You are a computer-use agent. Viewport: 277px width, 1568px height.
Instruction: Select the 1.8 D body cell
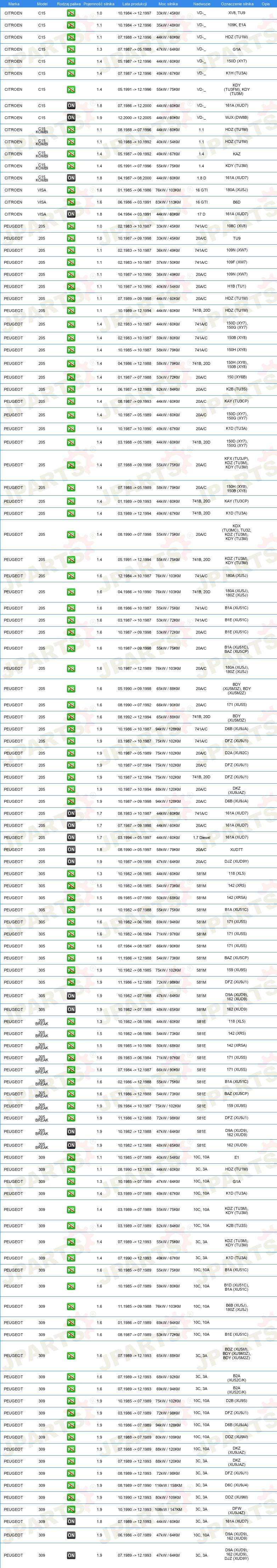click(201, 178)
